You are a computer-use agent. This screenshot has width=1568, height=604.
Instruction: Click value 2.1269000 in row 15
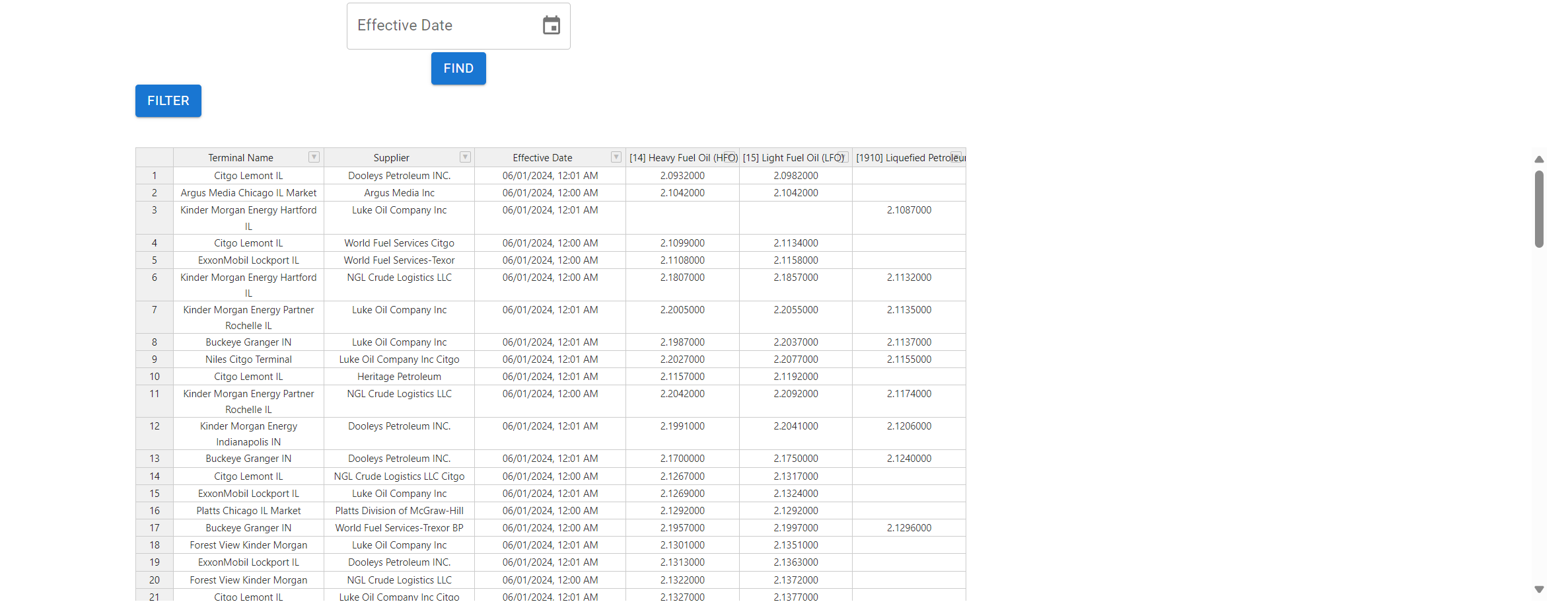pyautogui.click(x=682, y=494)
